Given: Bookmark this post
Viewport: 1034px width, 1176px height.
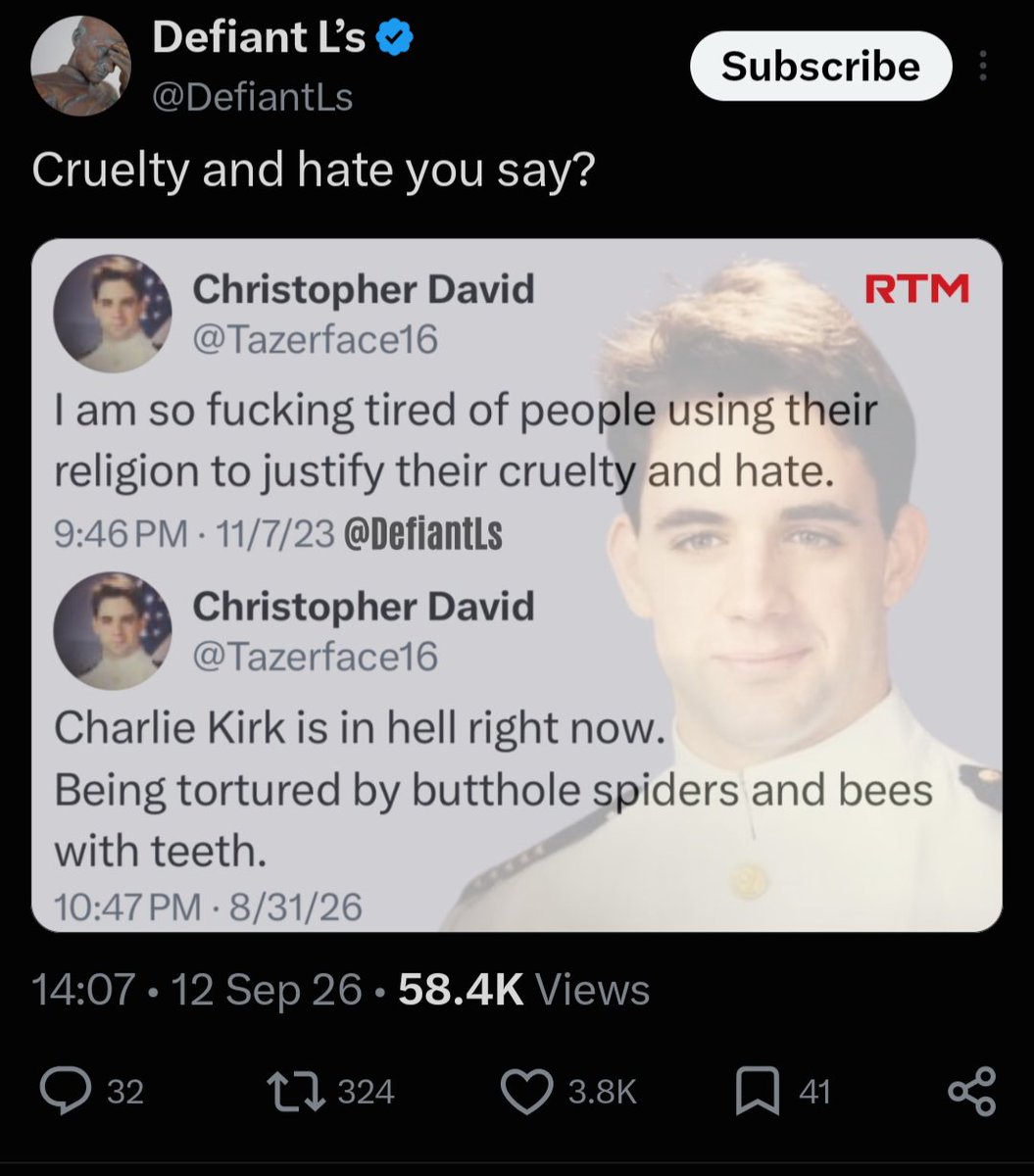Looking at the screenshot, I should [758, 1091].
